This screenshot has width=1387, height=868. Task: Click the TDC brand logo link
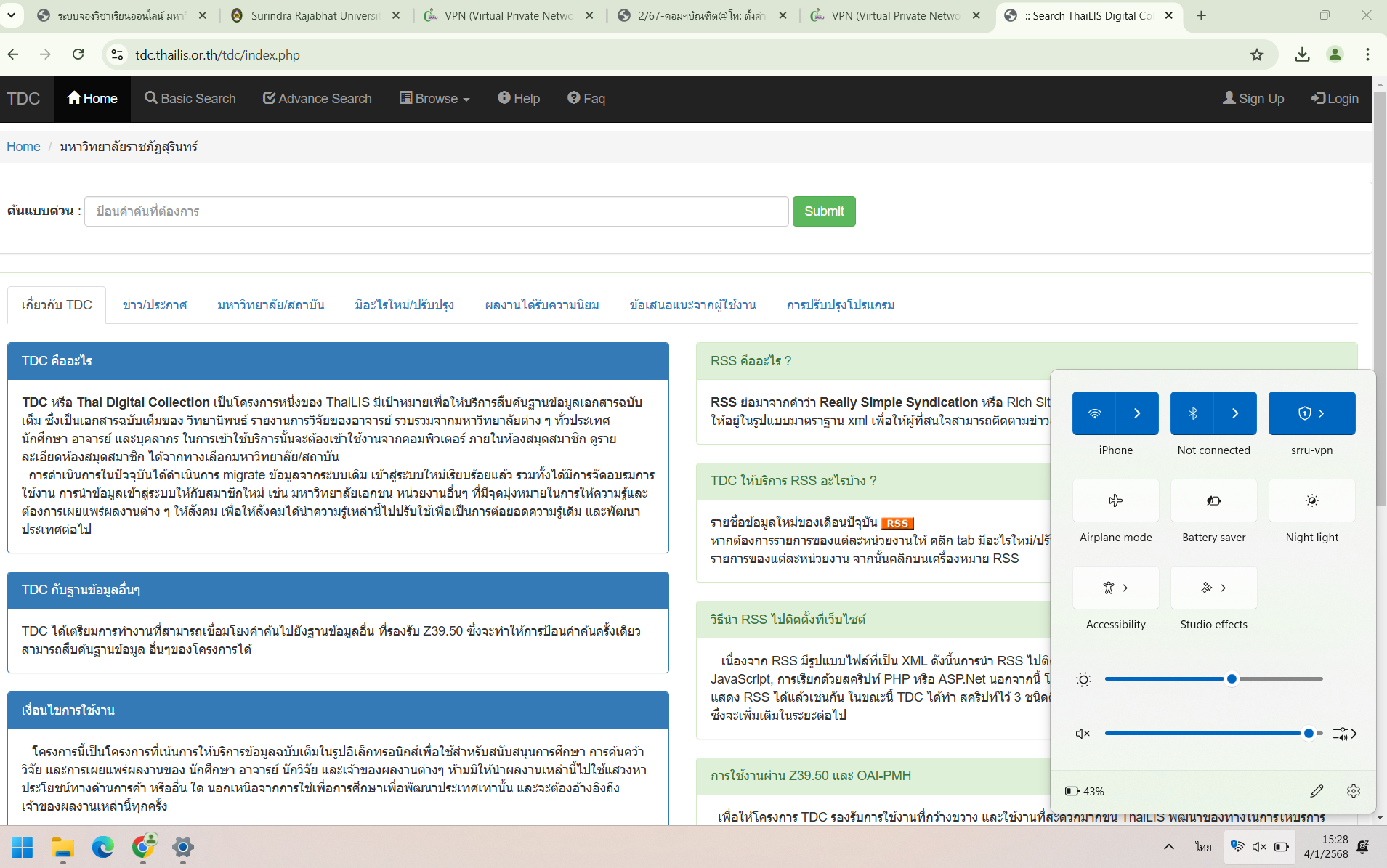point(23,99)
